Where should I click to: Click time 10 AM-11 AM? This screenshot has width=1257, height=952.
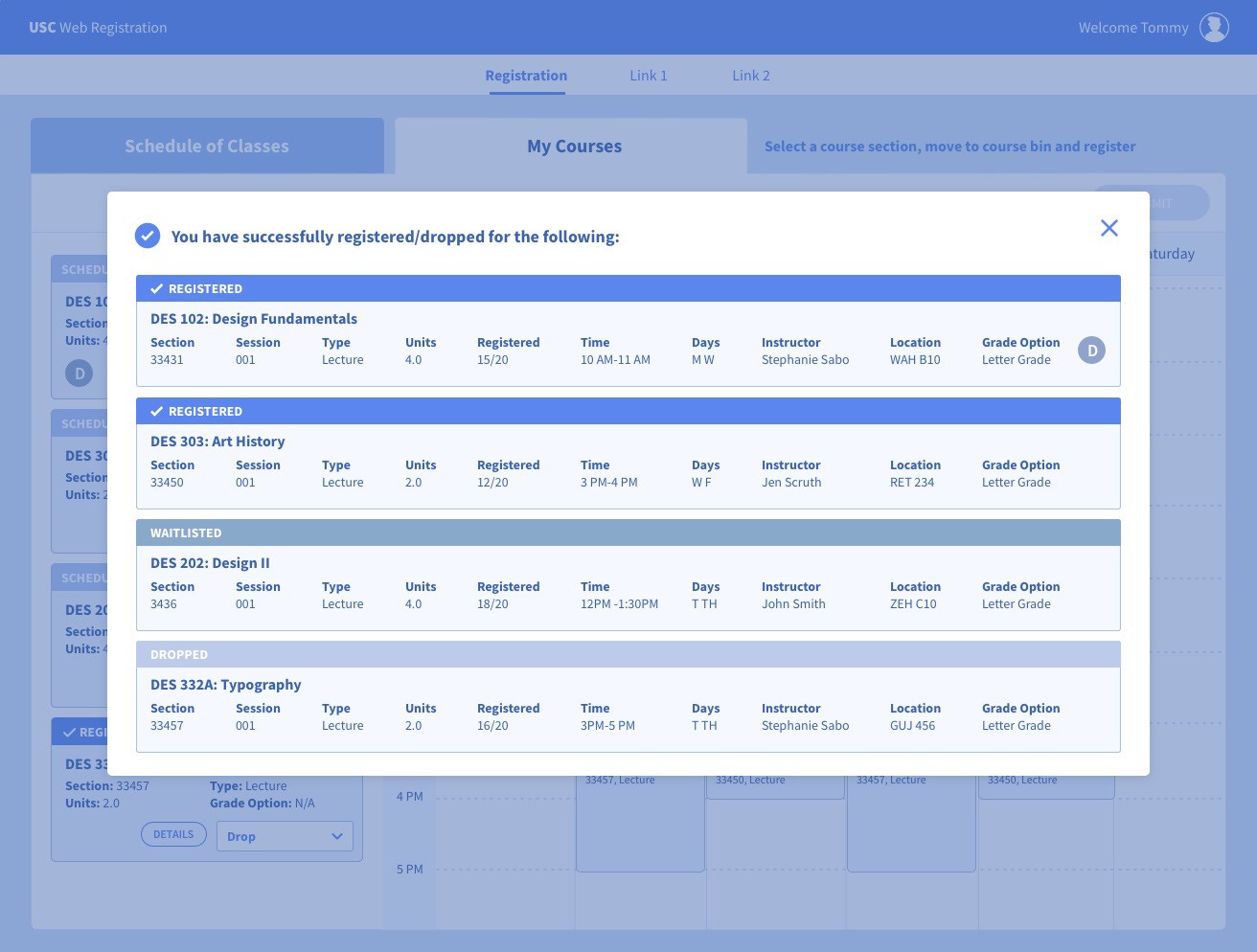tap(615, 360)
